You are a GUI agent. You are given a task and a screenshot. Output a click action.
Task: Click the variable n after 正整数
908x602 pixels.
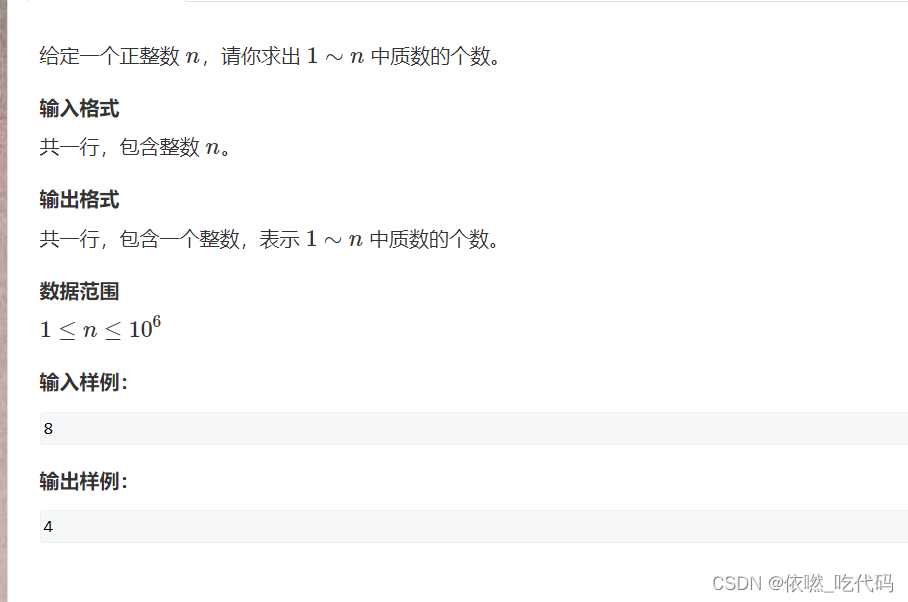(x=192, y=57)
